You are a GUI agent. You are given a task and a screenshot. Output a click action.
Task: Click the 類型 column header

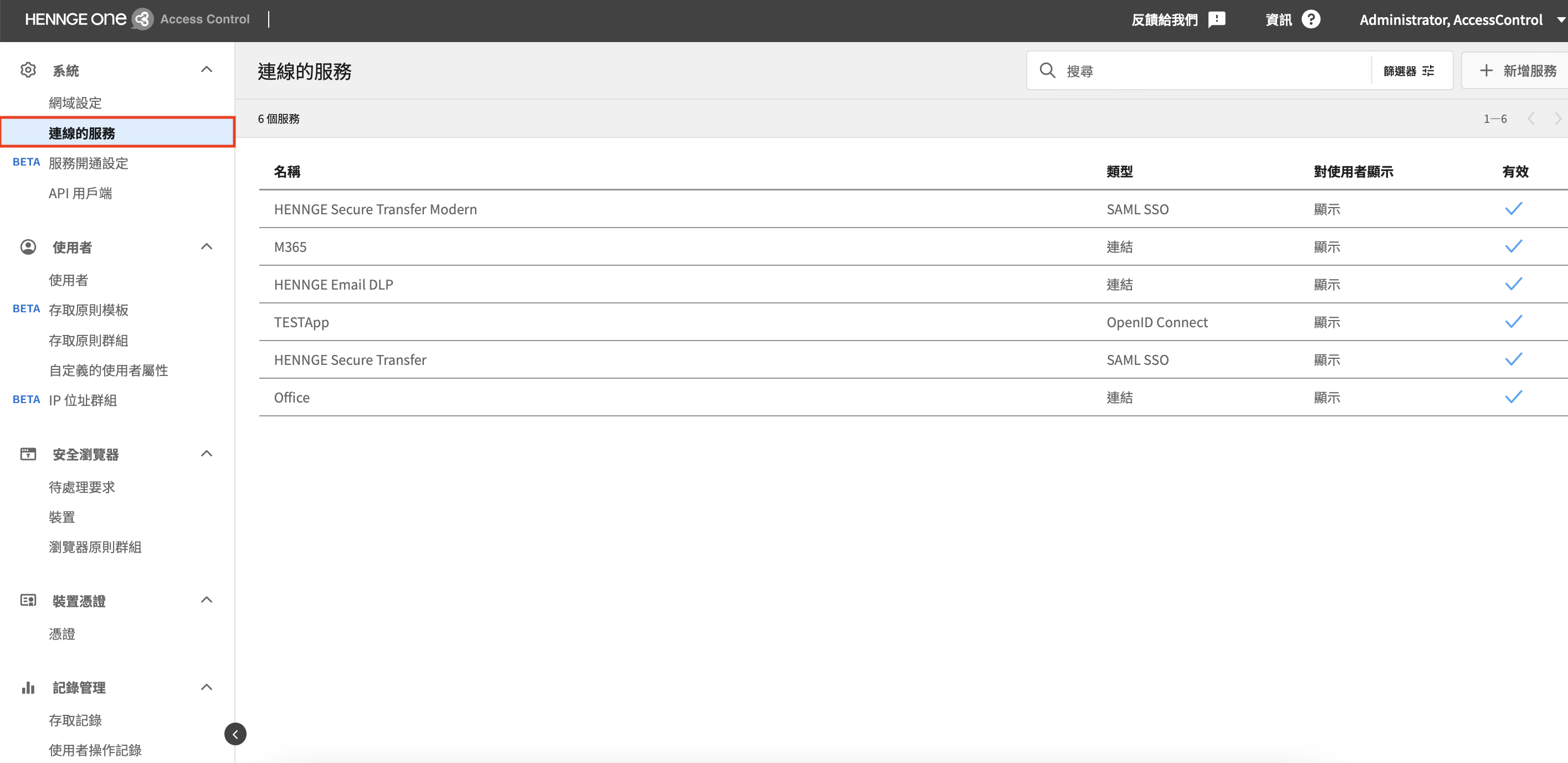click(1119, 172)
